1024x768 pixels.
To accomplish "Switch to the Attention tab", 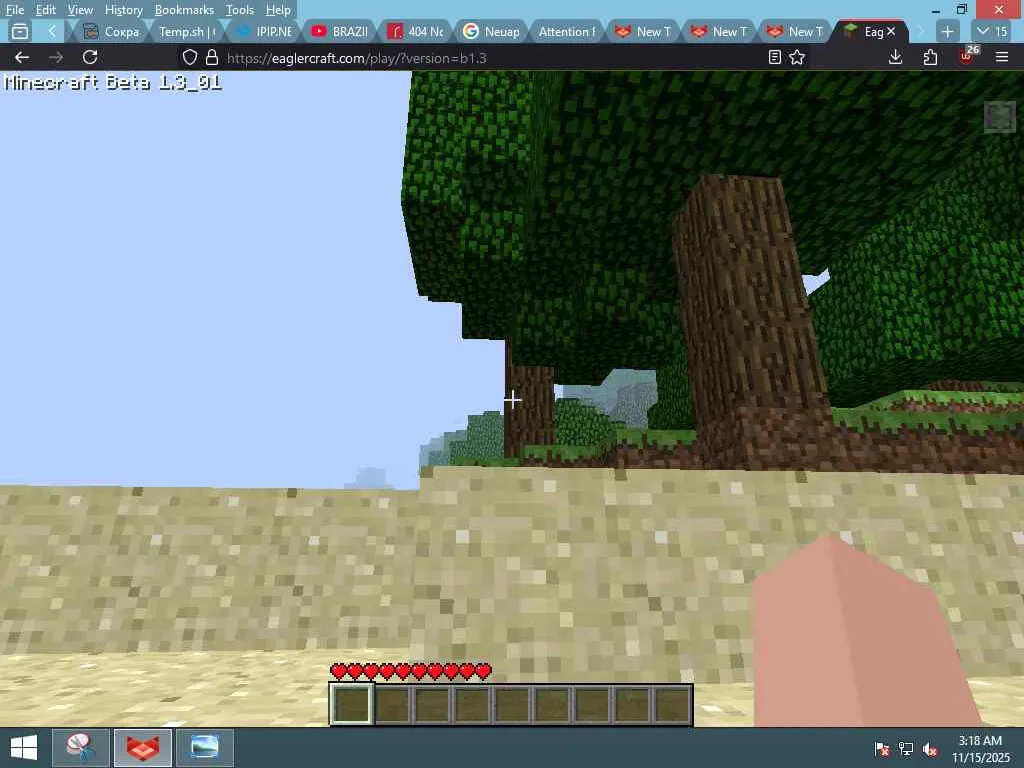I will [567, 31].
